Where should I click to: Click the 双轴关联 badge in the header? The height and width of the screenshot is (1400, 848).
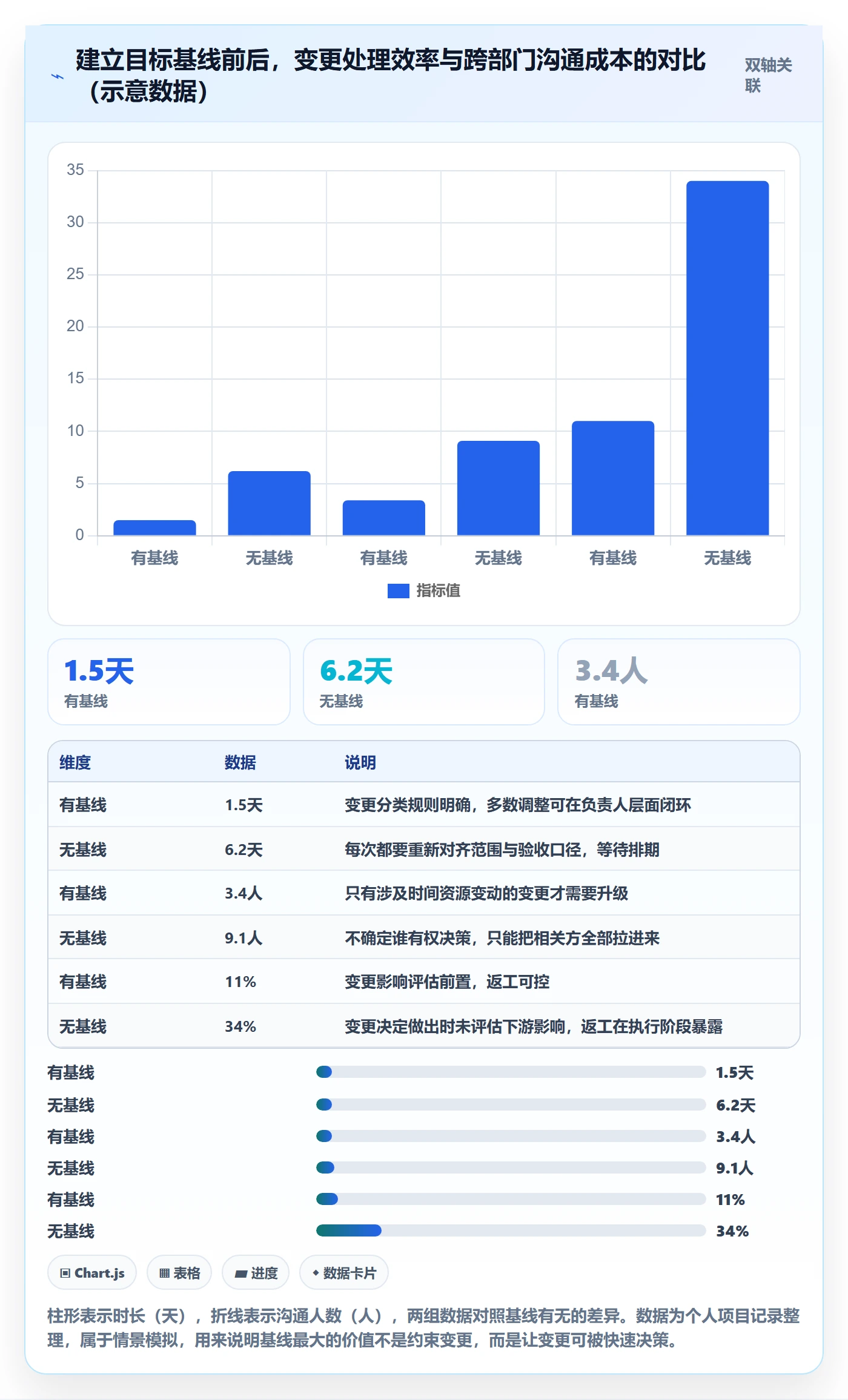pyautogui.click(x=769, y=75)
